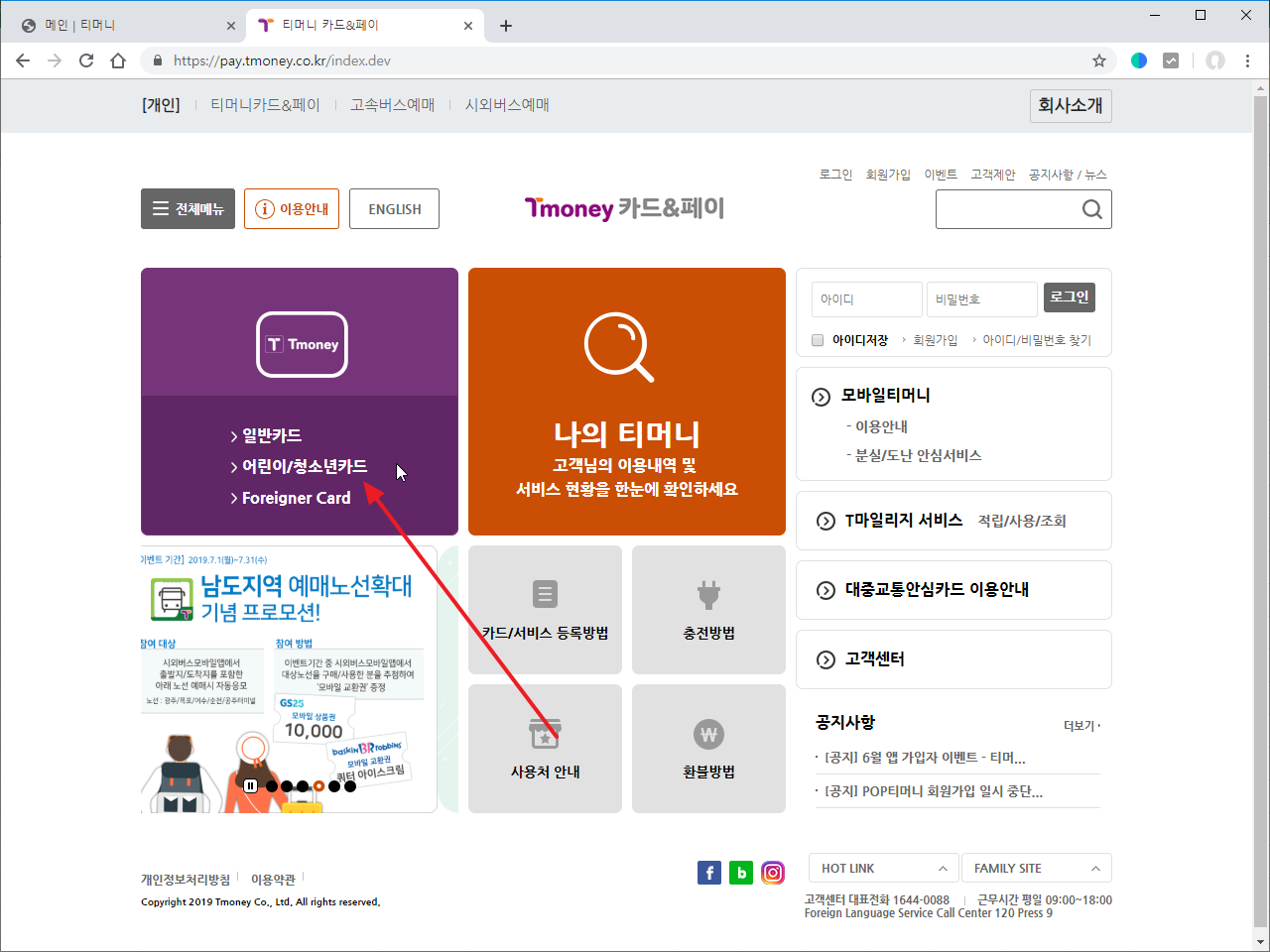Open browser home page
This screenshot has height=952, width=1270.
(118, 60)
